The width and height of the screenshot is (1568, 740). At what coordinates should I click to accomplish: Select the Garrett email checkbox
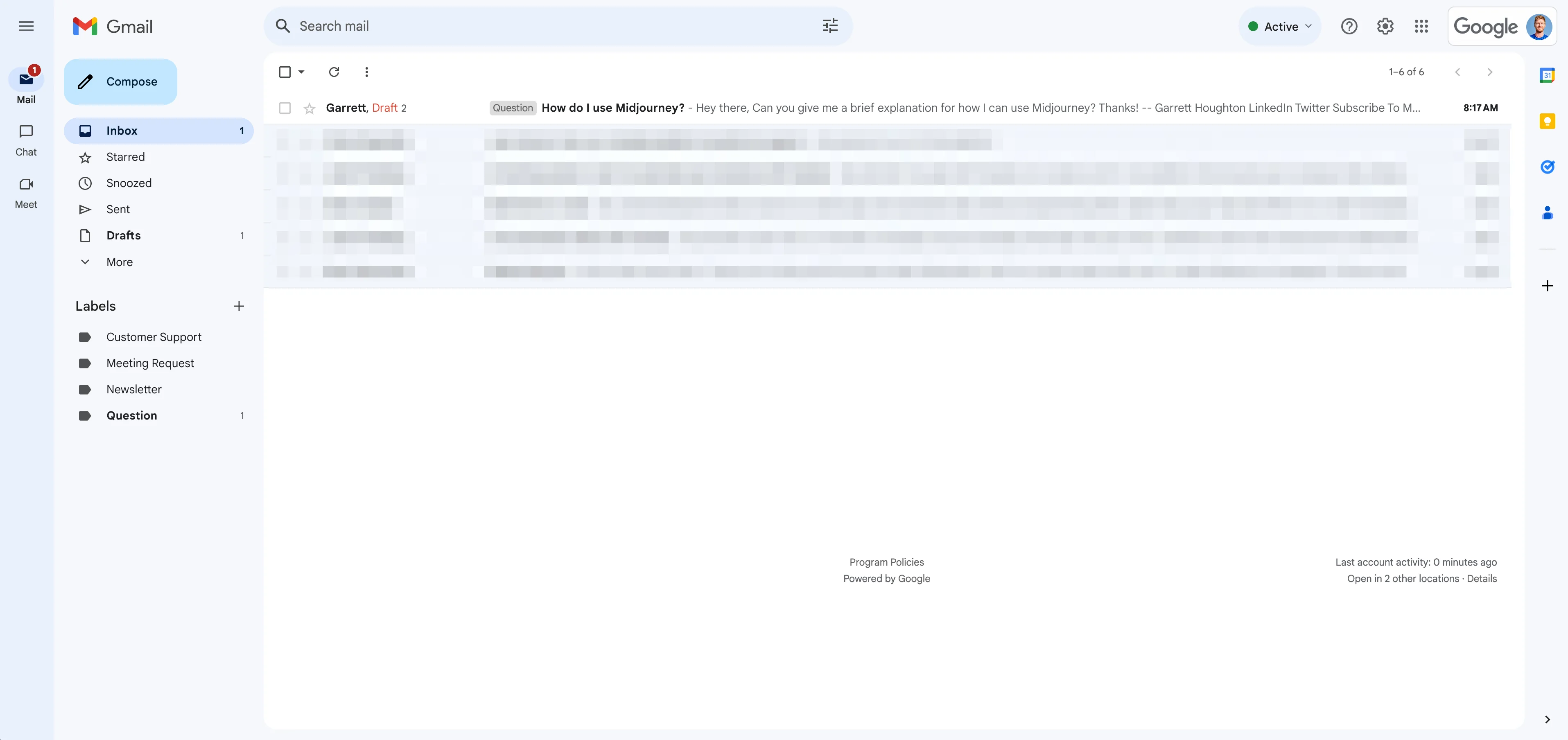coord(284,108)
